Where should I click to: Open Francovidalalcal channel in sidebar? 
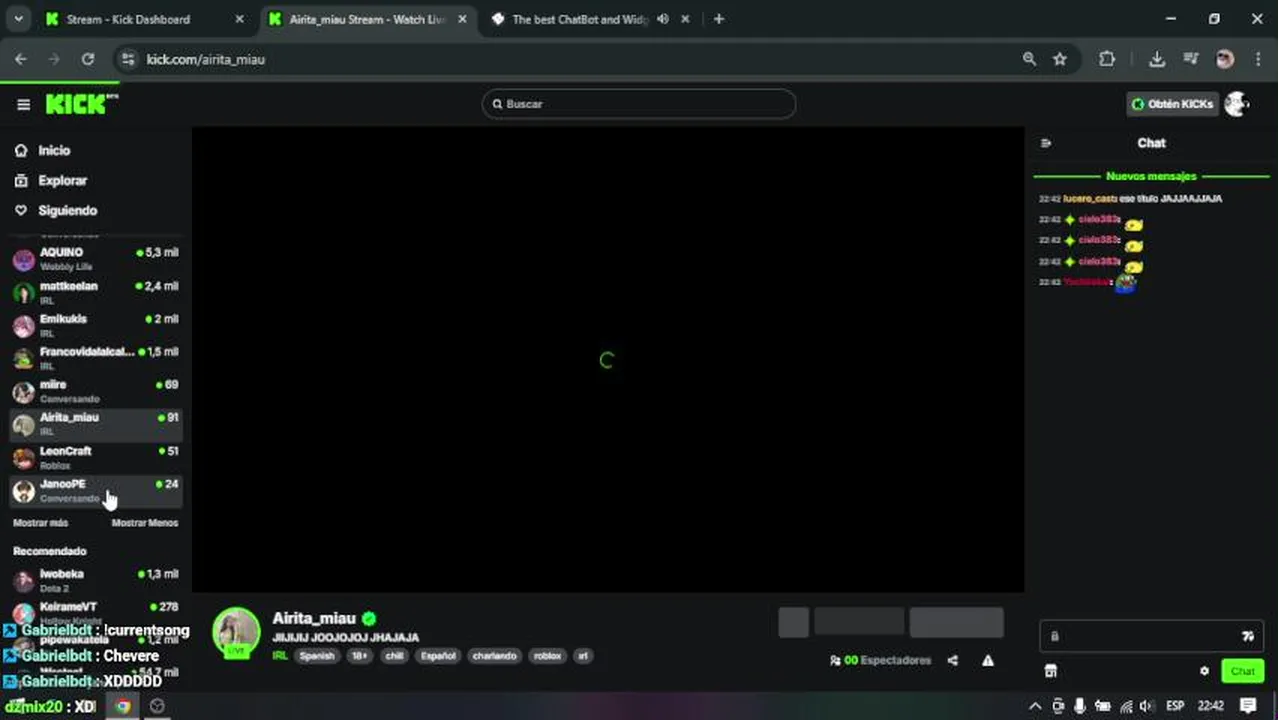[x=95, y=358]
